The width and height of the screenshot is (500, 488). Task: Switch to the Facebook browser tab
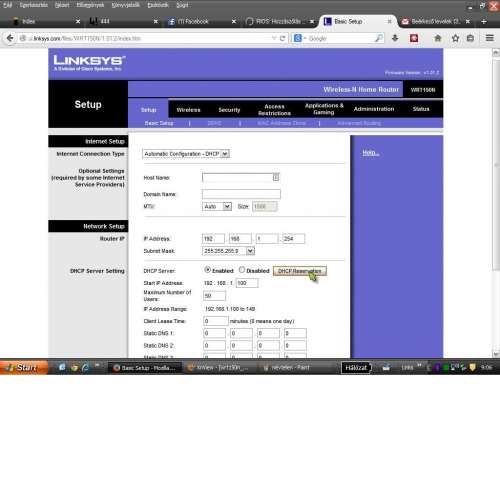tap(202, 21)
